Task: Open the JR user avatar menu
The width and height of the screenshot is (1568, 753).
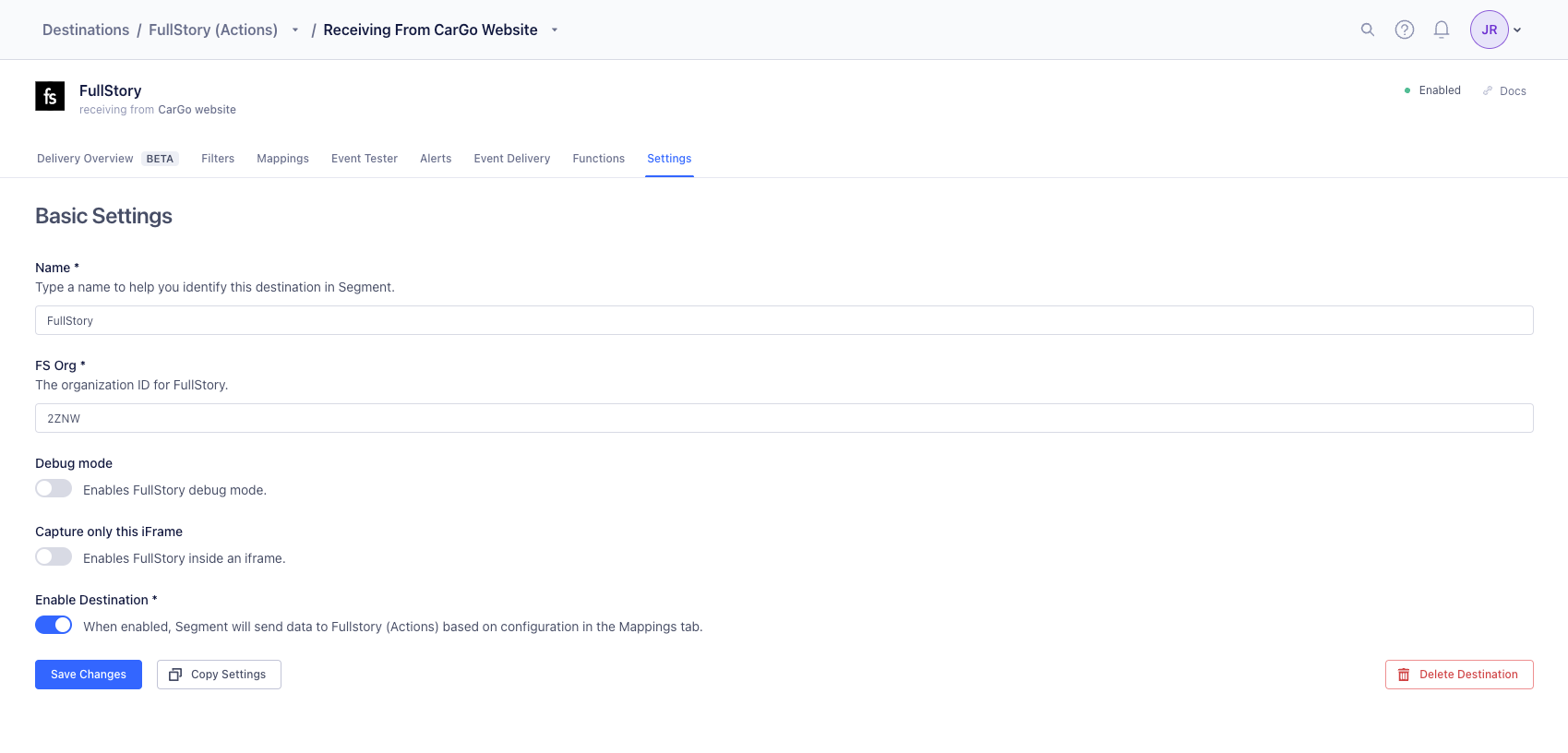Action: 1490,30
